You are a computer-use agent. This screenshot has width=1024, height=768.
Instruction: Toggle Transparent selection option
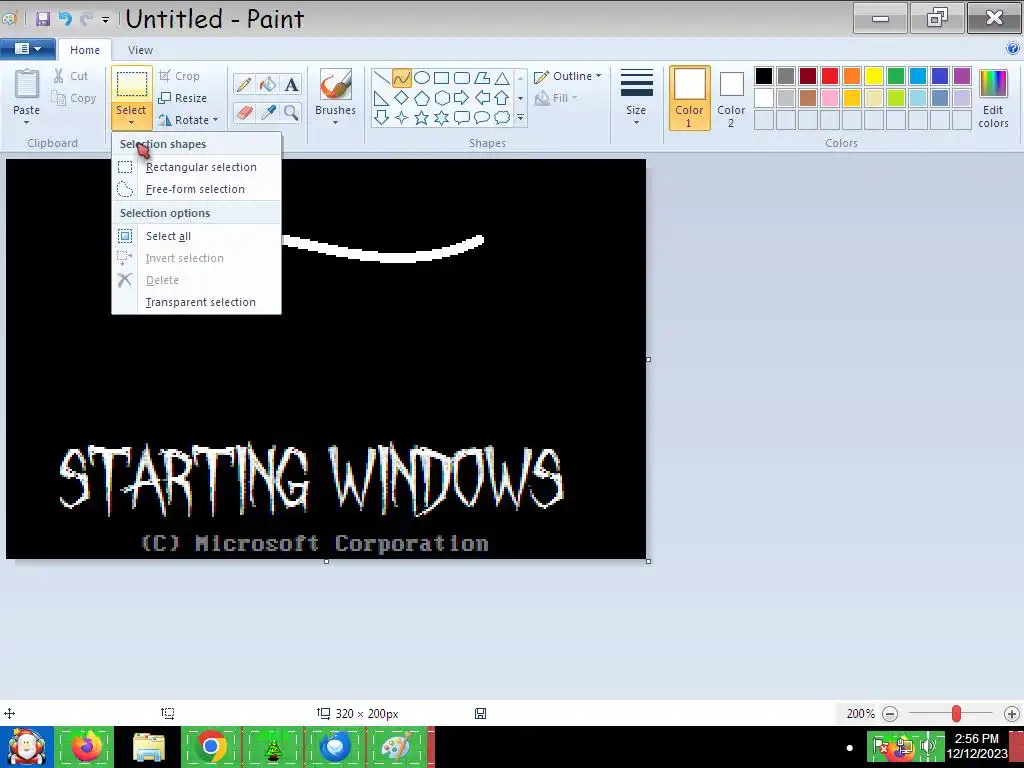[197, 302]
